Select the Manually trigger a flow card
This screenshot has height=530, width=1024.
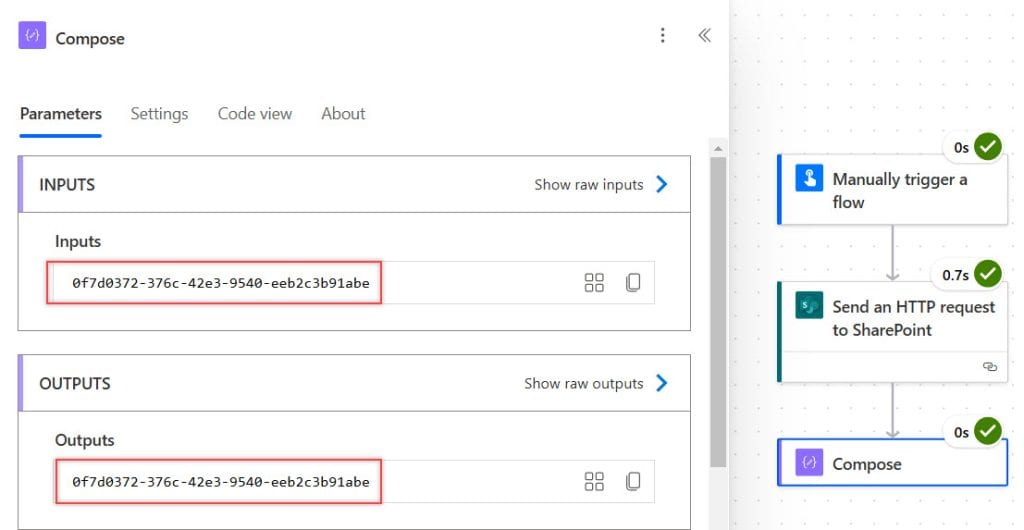pyautogui.click(x=892, y=190)
